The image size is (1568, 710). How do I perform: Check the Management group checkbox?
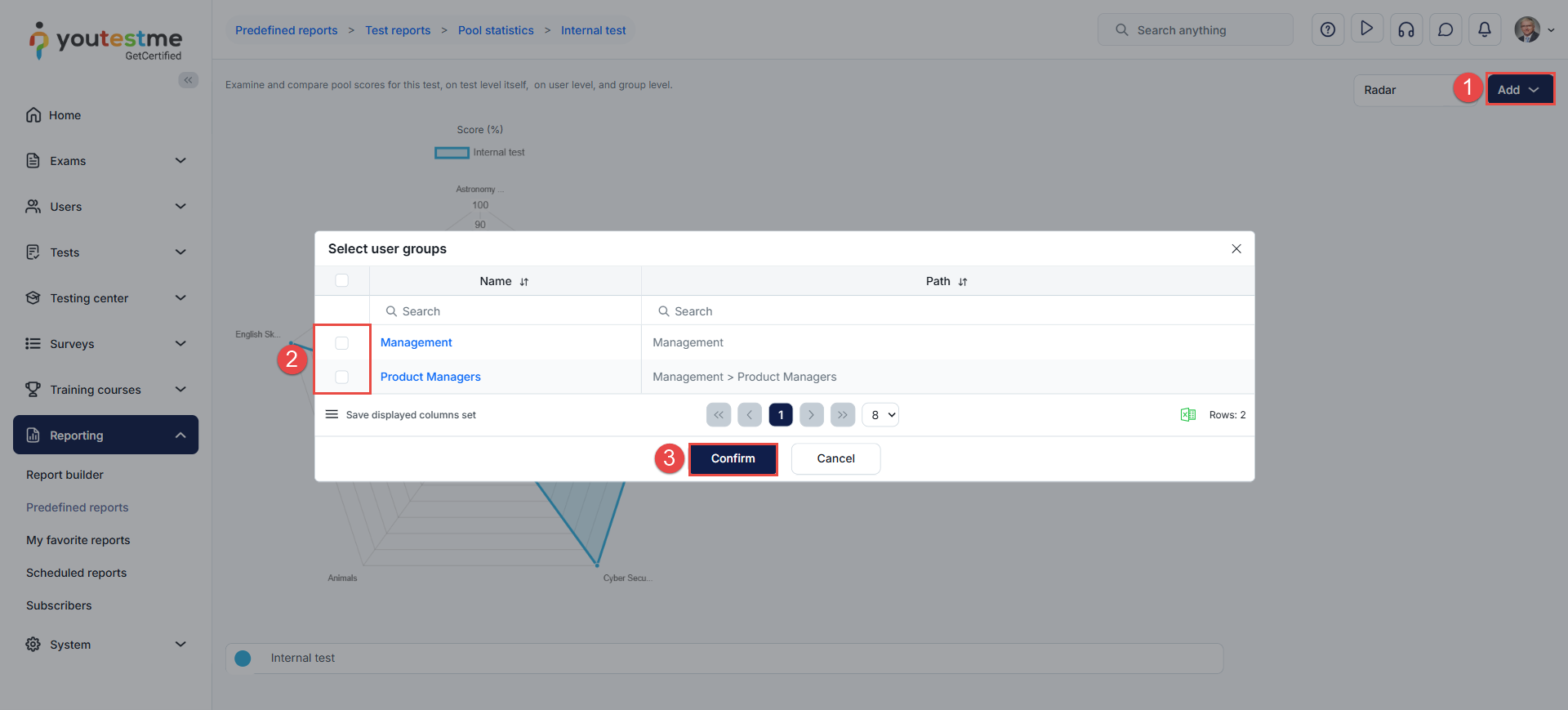(x=342, y=343)
